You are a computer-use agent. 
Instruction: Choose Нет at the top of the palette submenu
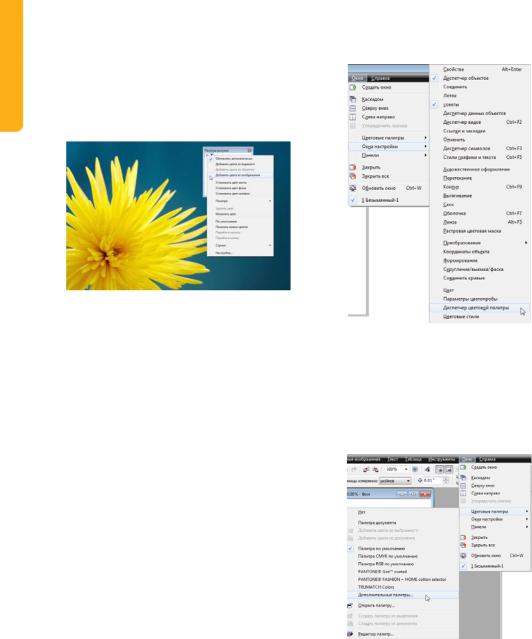point(403,513)
